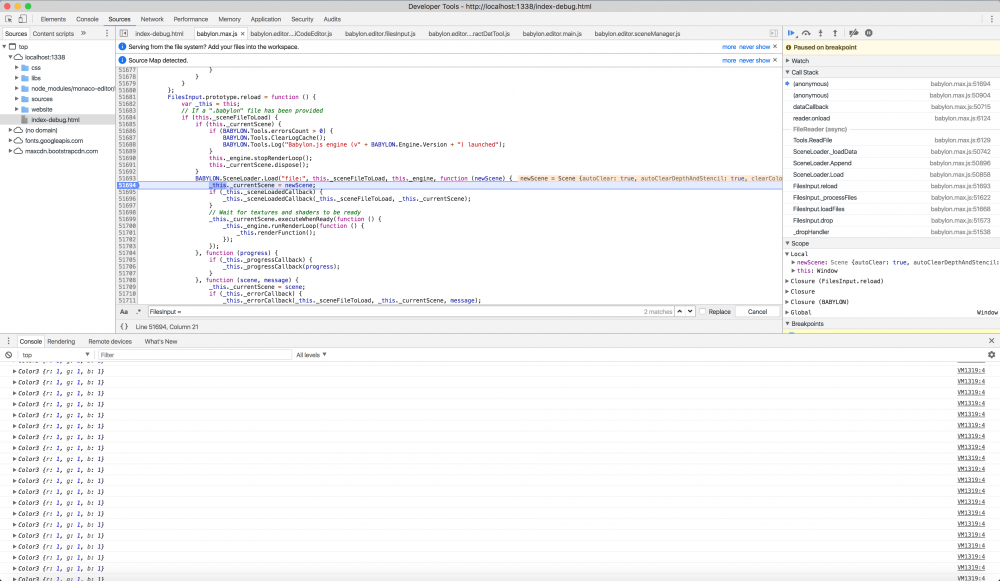Image resolution: width=1000 pixels, height=581 pixels.
Task: Enable the Replace checkbox
Action: (703, 312)
